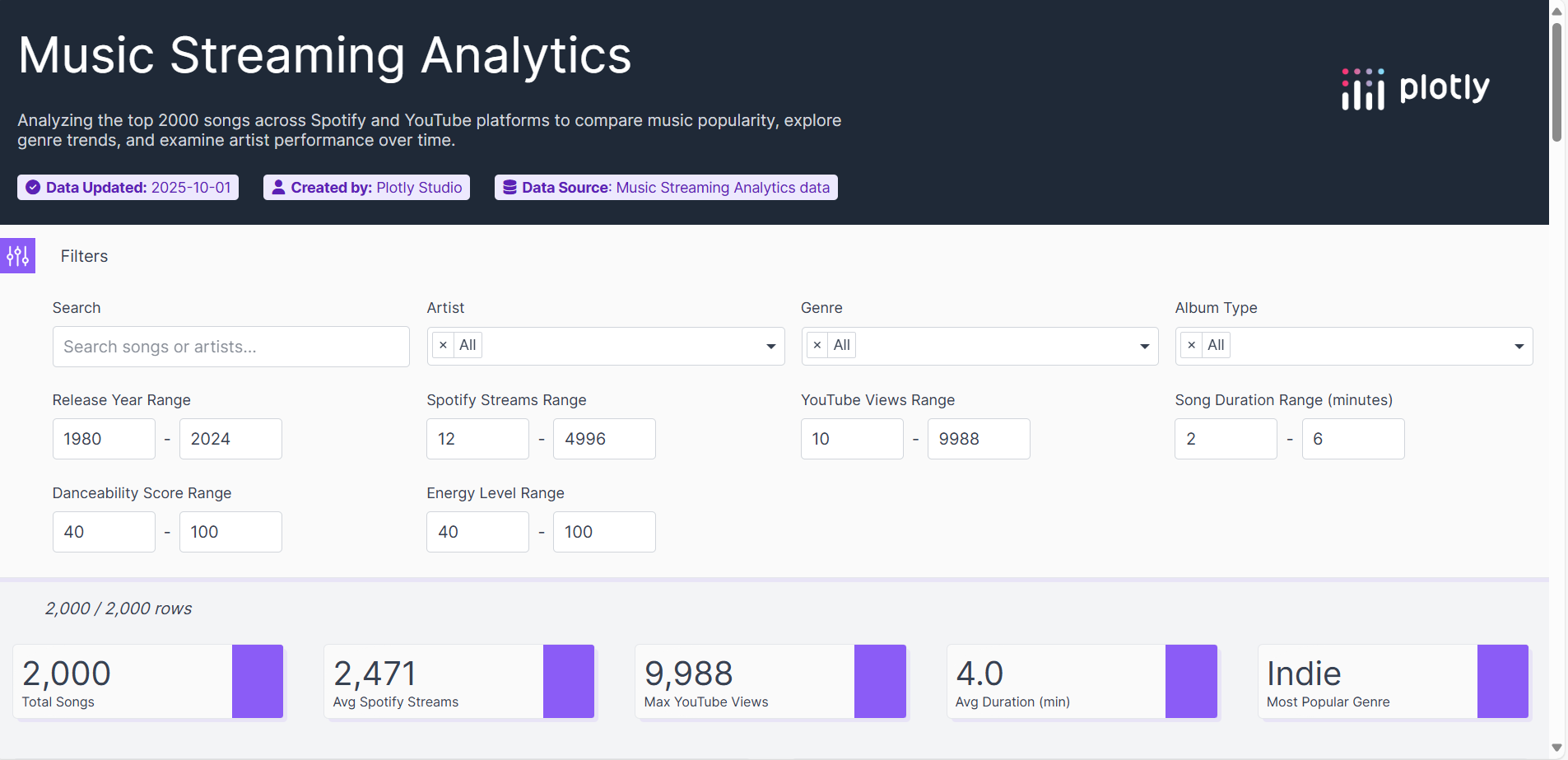Click the Song Duration Range (minutes) label

click(1284, 400)
